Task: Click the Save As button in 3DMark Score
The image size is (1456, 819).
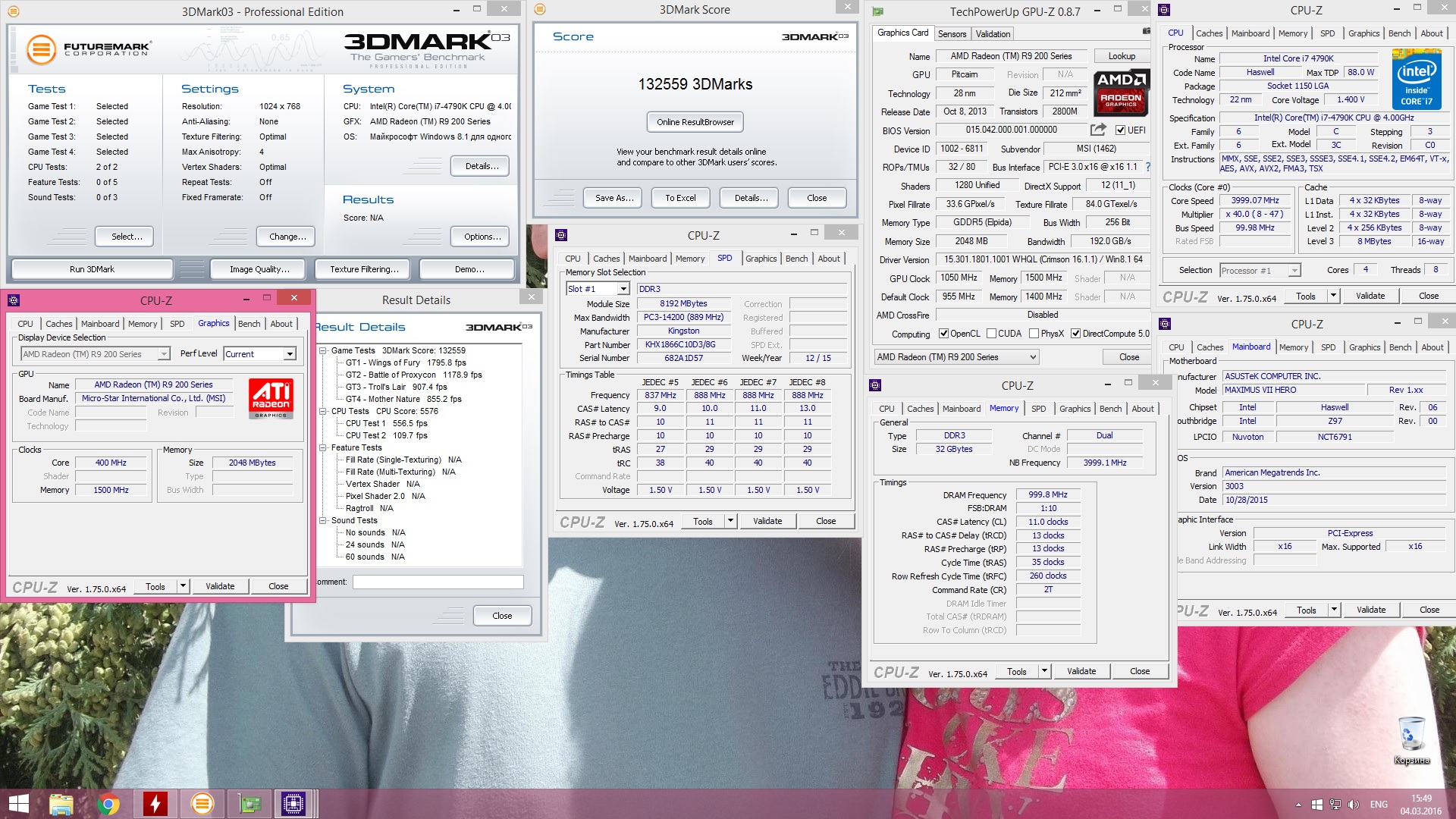Action: (x=613, y=198)
